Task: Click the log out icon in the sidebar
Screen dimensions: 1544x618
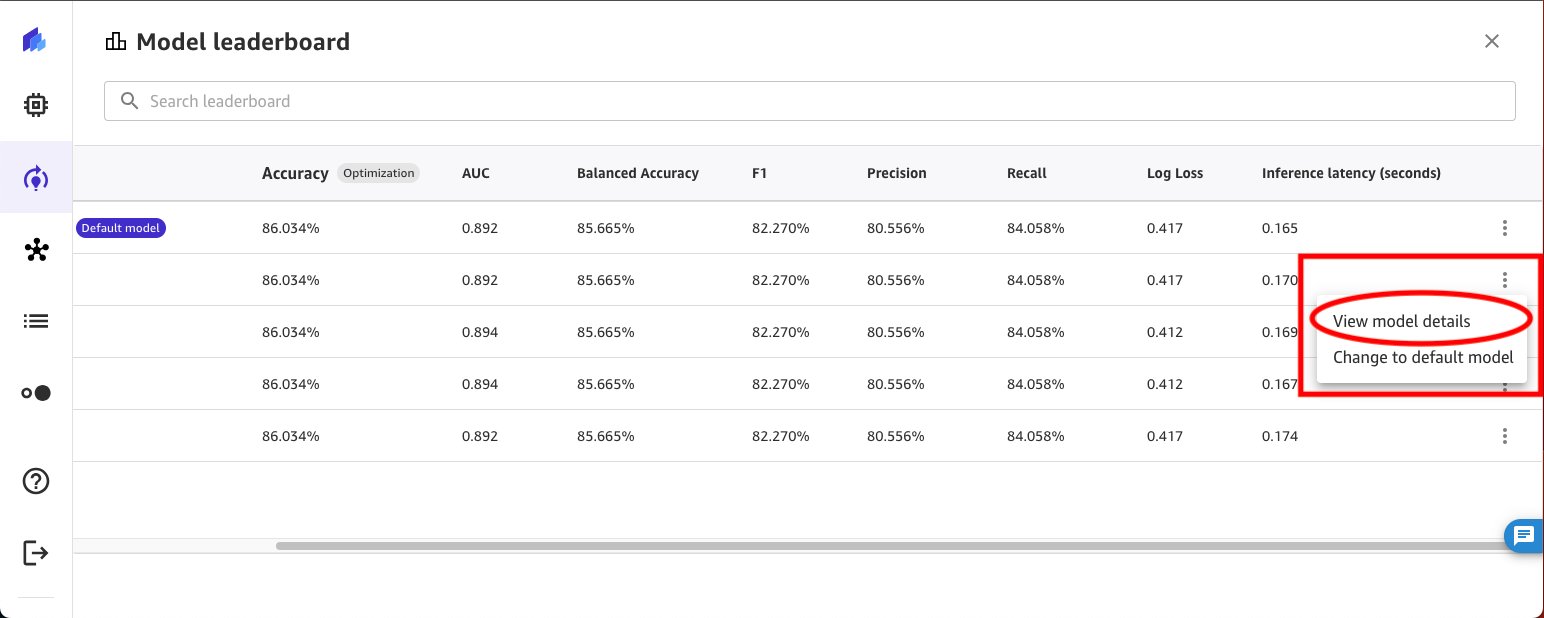Action: (36, 552)
